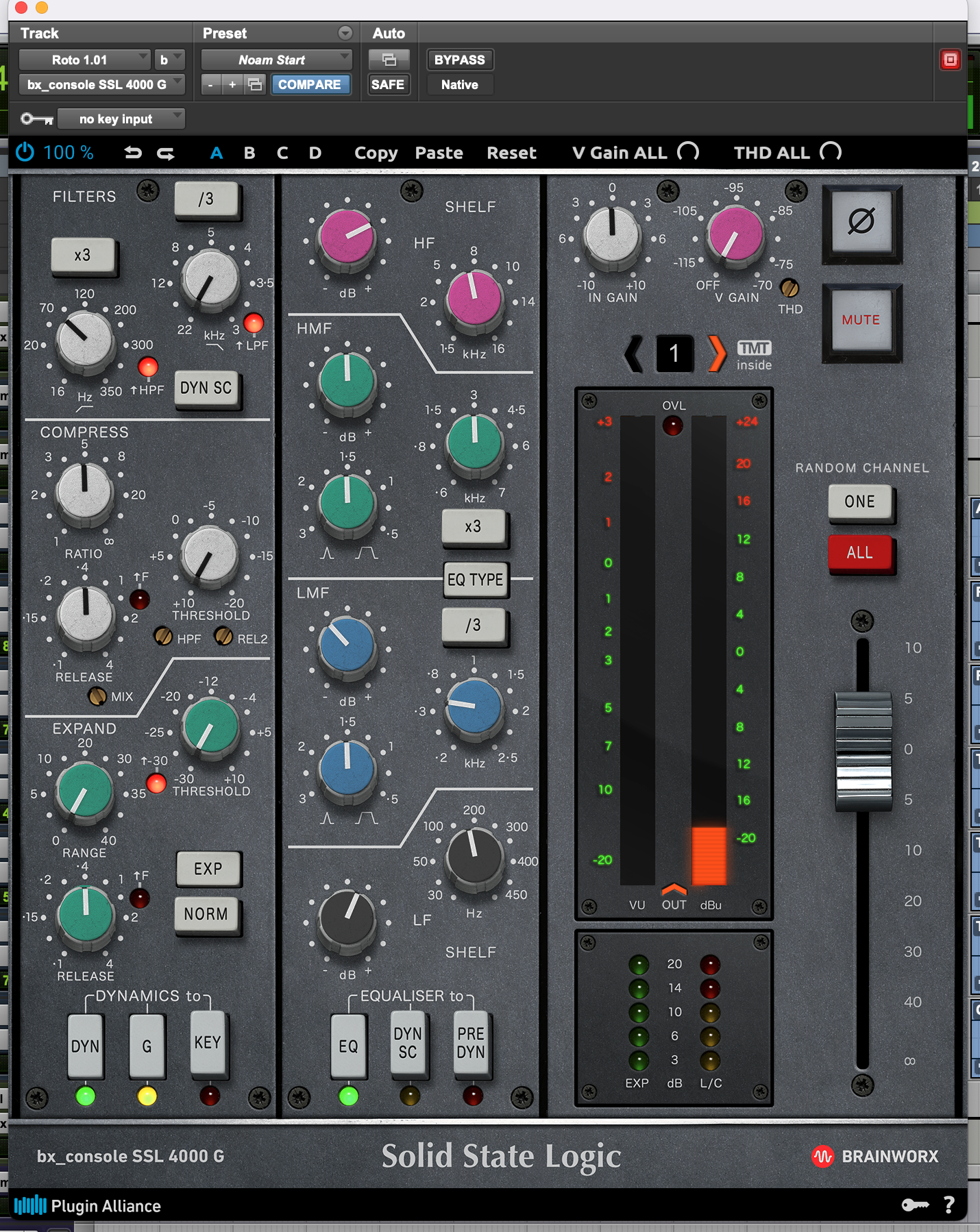
Task: Toggle the expander threshold -30 LED
Action: pos(156,783)
